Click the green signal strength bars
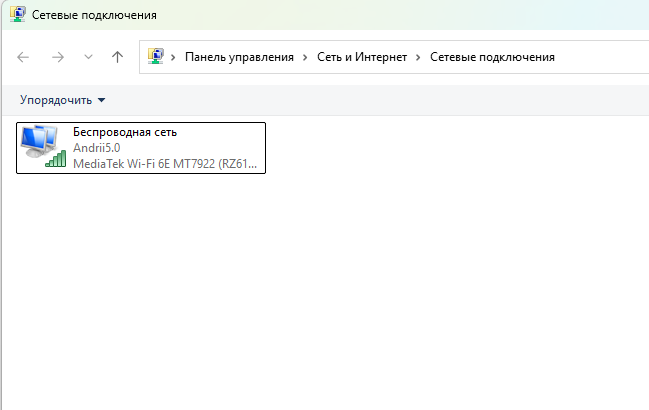Screen dimensions: 649x410 pyautogui.click(x=55, y=159)
